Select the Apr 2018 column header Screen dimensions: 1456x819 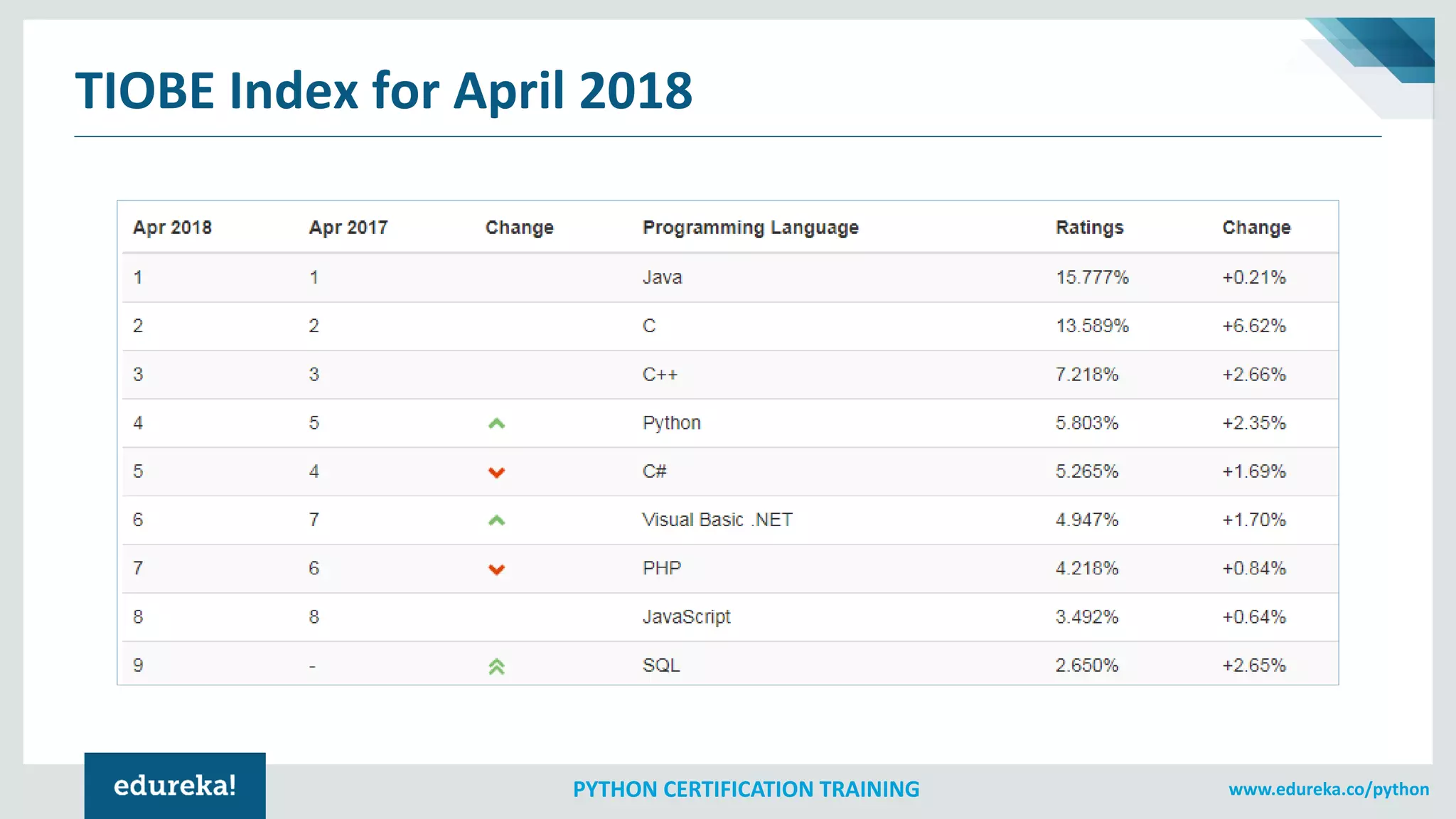pyautogui.click(x=172, y=227)
